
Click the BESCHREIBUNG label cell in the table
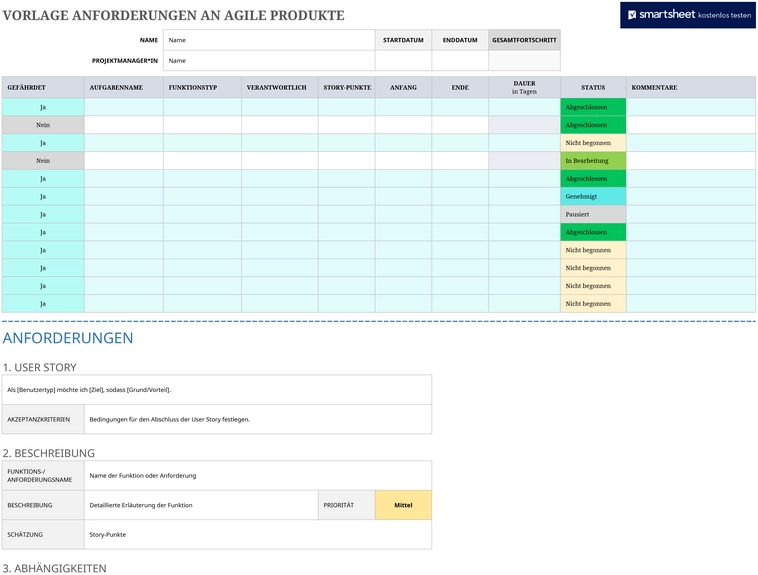coord(43,505)
